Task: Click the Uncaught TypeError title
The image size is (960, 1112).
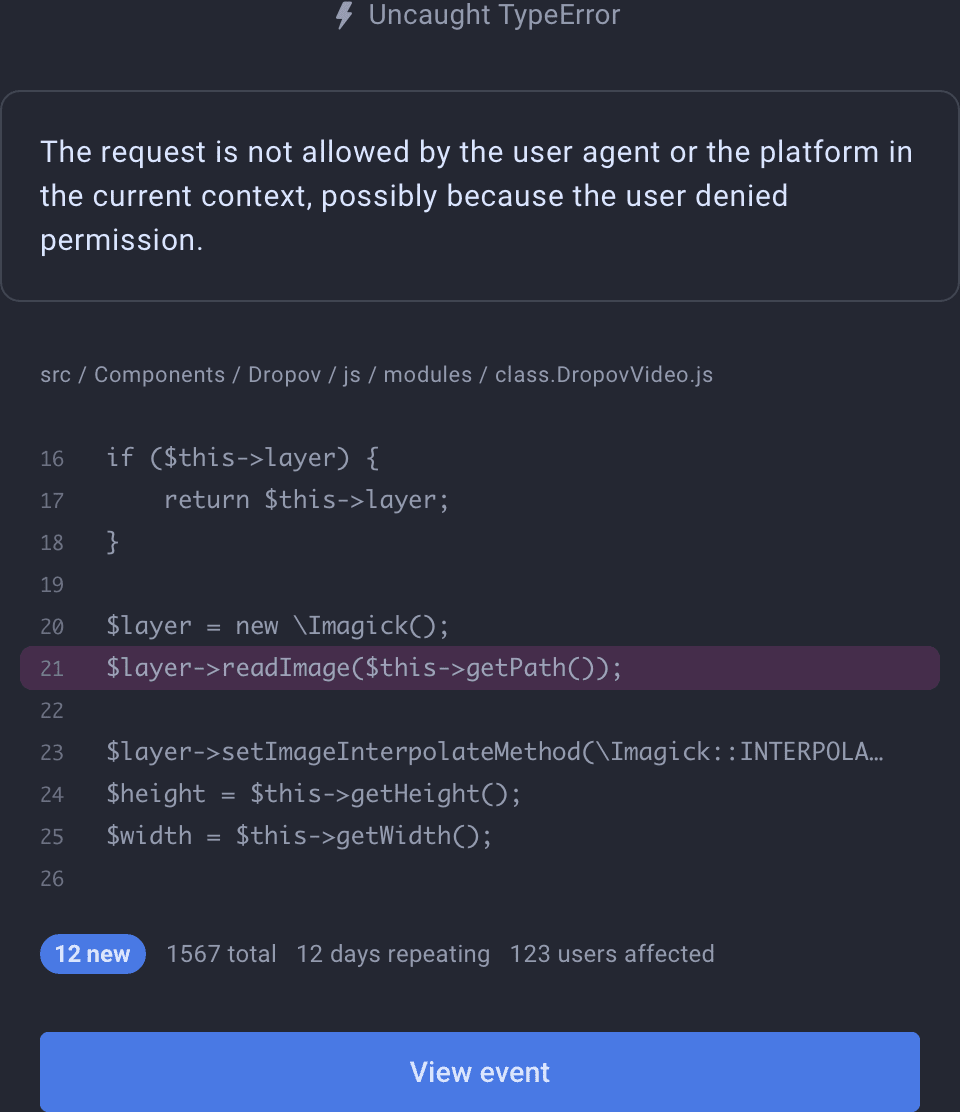Action: click(x=494, y=16)
